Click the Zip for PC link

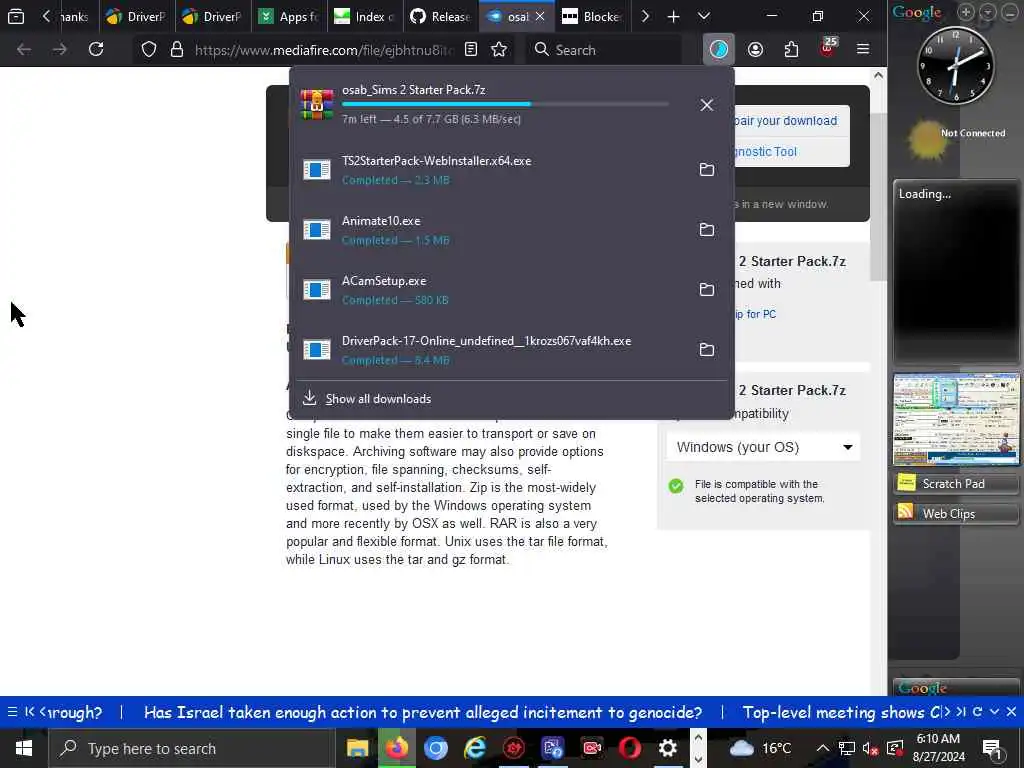coord(756,314)
